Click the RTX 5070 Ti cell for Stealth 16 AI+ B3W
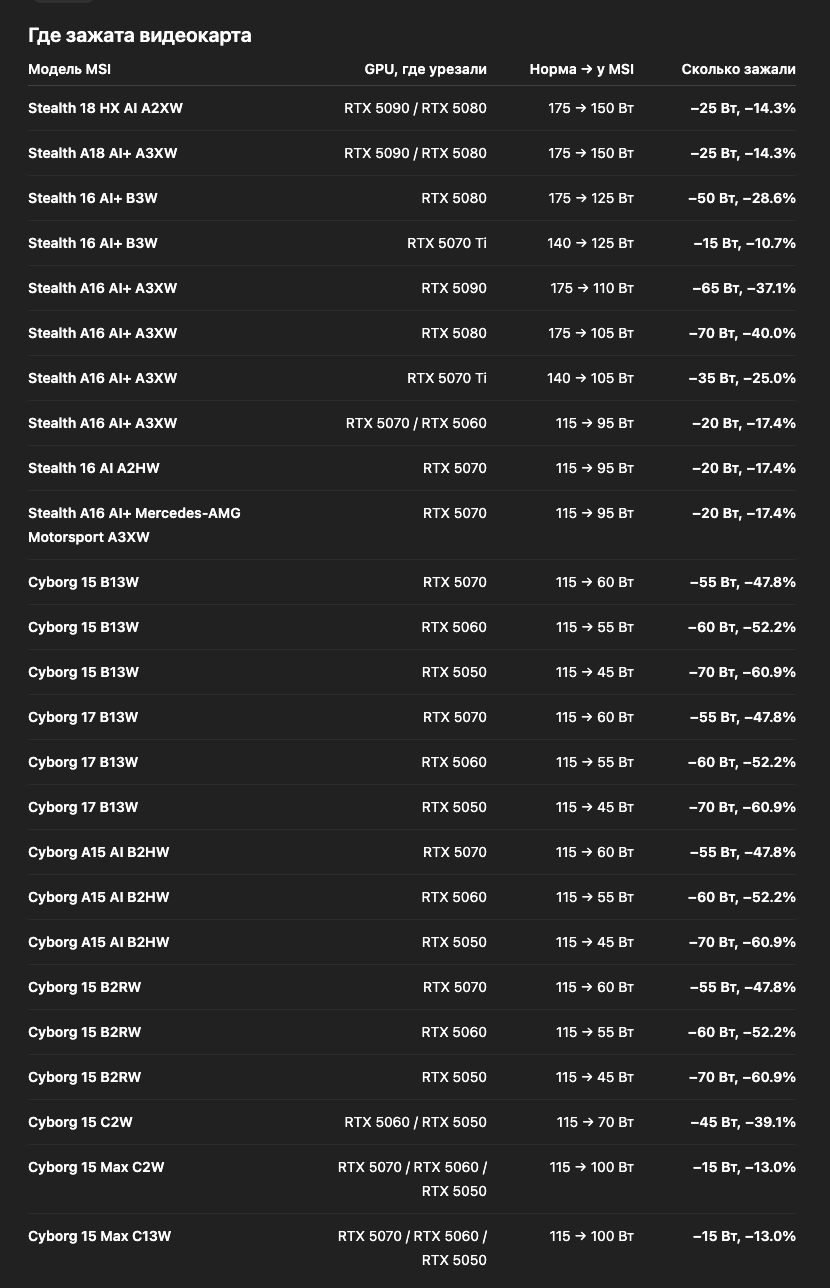This screenshot has width=830, height=1288. [447, 243]
